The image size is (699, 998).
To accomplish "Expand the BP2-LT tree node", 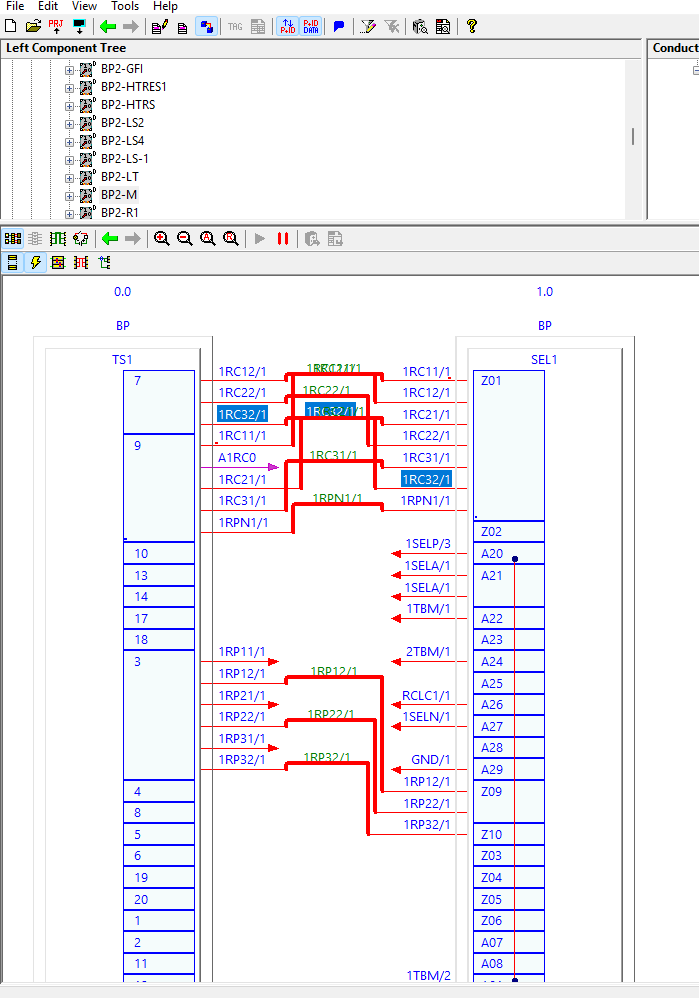I will coord(69,178).
